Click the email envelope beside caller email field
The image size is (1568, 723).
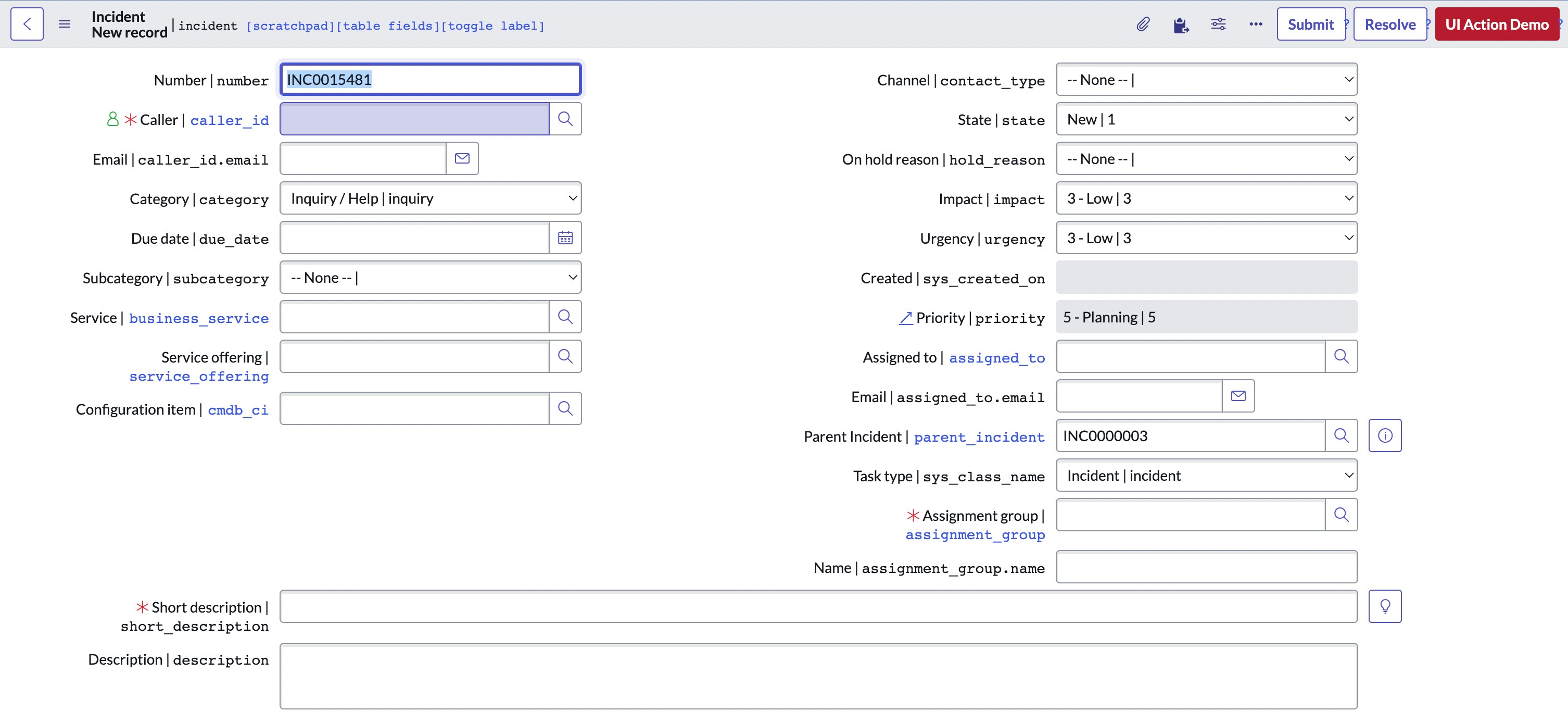pos(462,158)
